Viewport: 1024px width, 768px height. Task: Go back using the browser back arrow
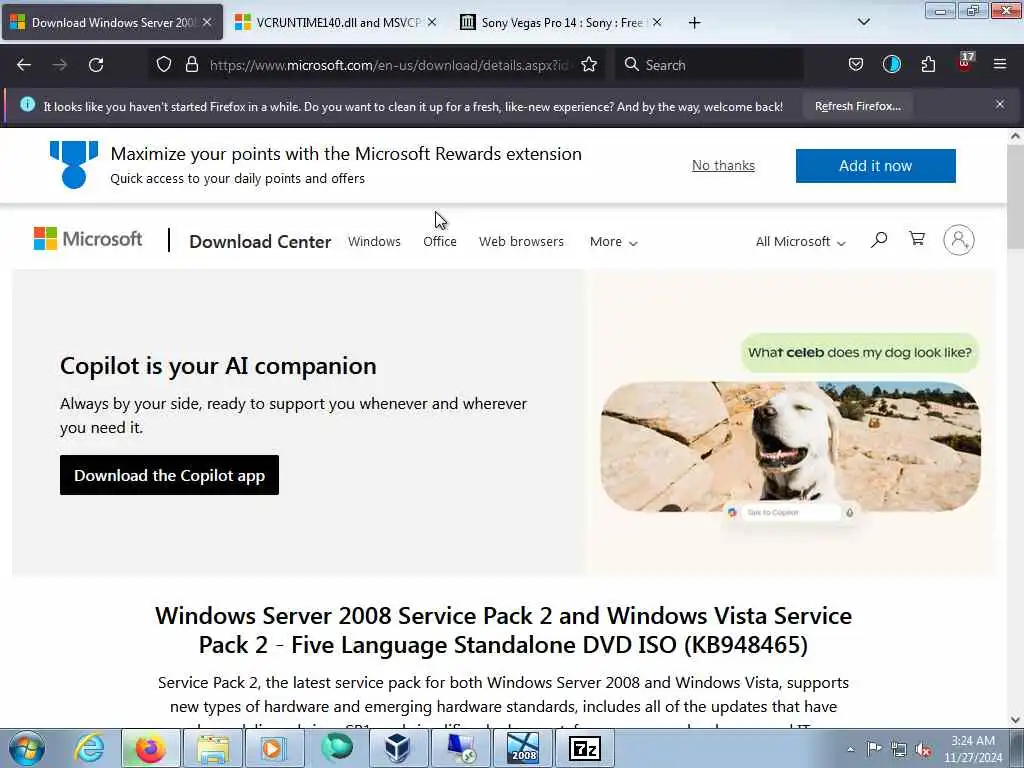[24, 65]
